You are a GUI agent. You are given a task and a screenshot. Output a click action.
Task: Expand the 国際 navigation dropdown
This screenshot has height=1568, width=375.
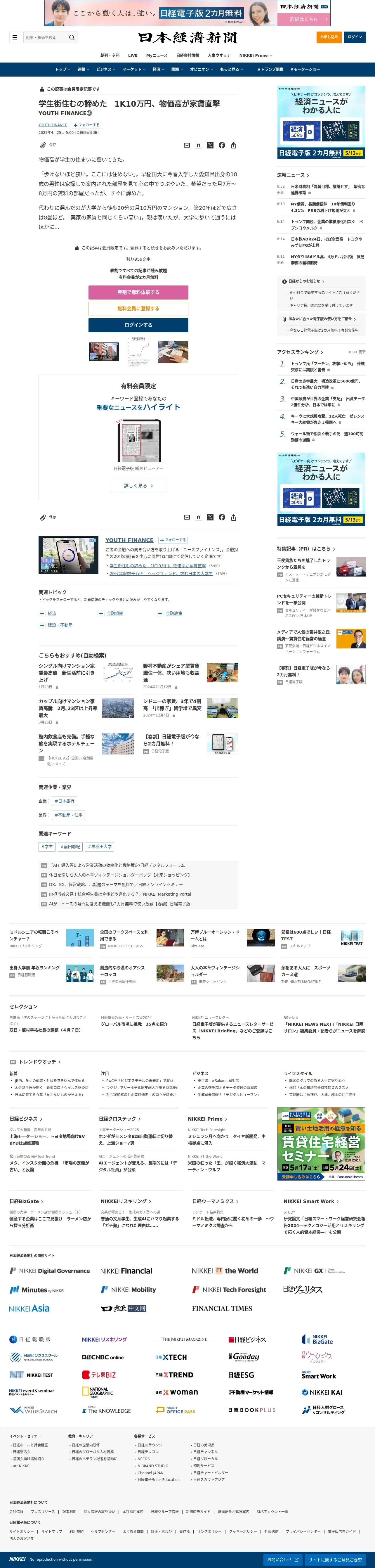177,69
